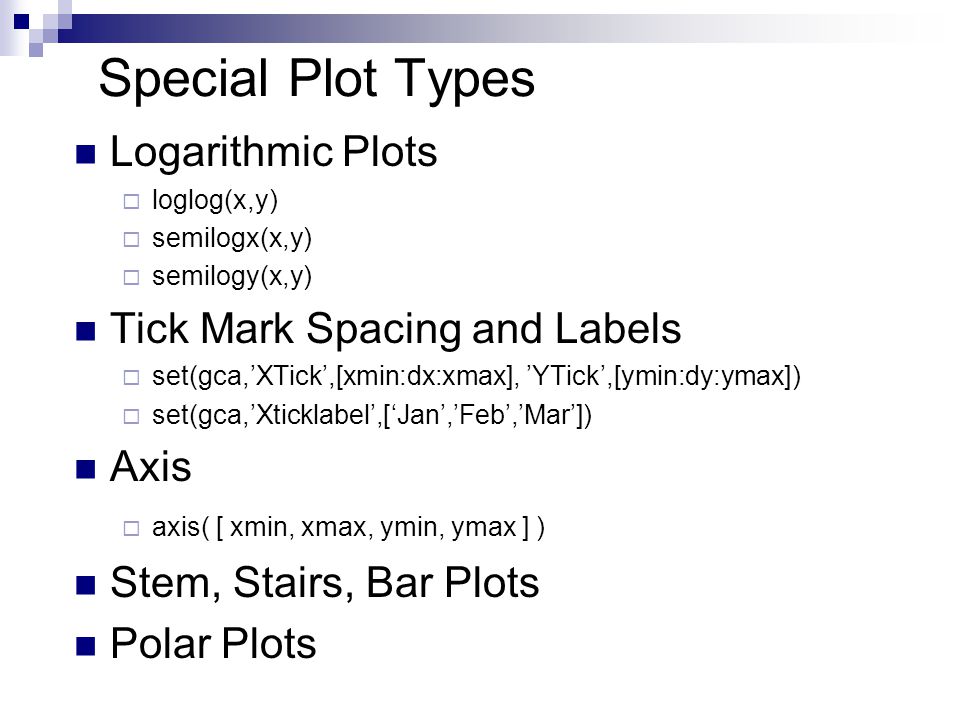
Task: Click the hollow bullet before Xticklabel line
Action: 132,416
